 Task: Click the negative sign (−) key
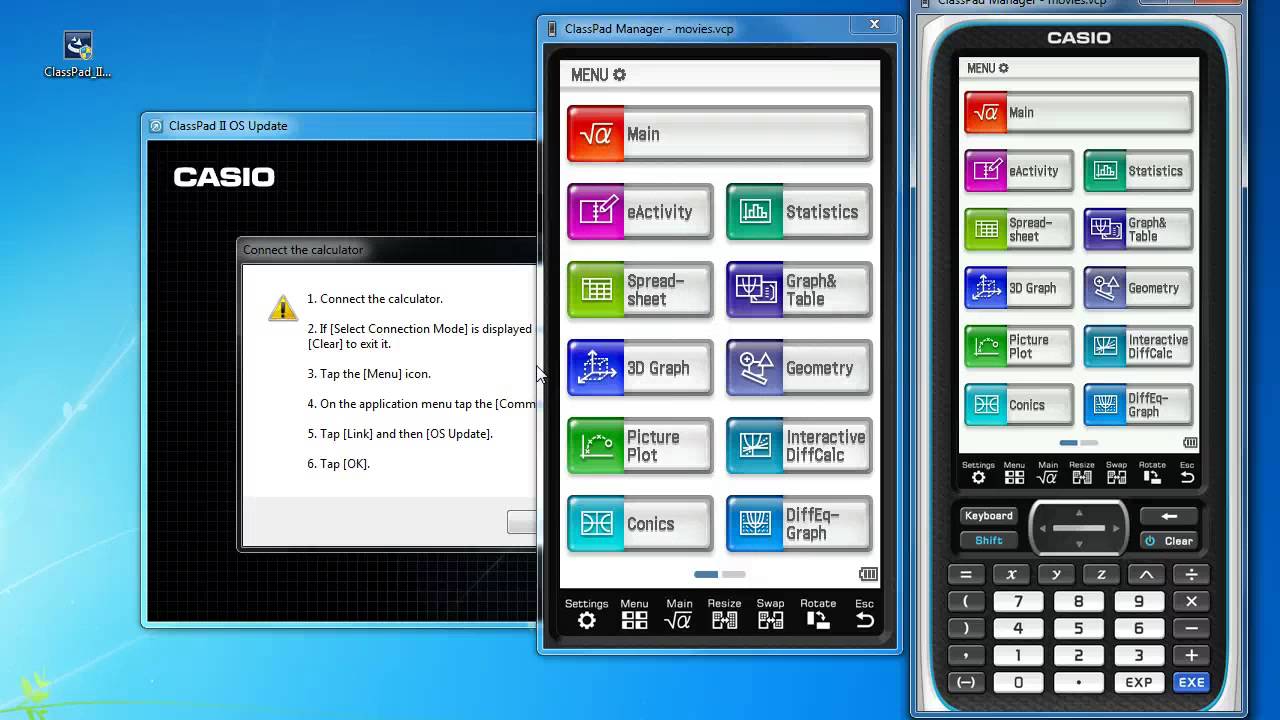coord(966,682)
